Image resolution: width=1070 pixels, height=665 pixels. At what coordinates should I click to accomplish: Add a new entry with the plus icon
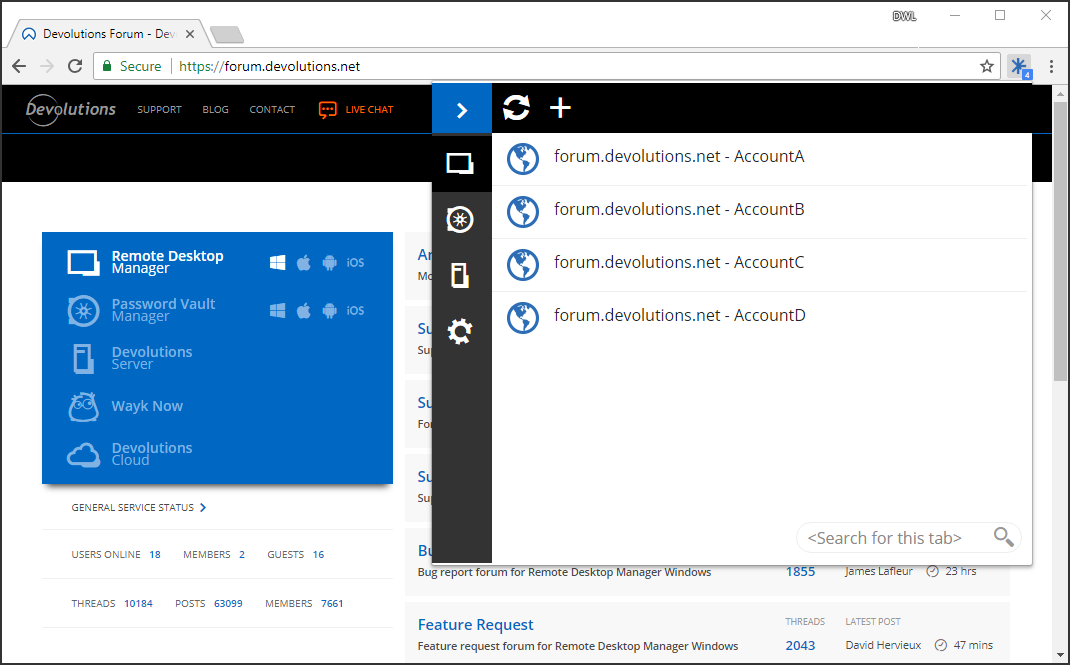click(x=560, y=108)
